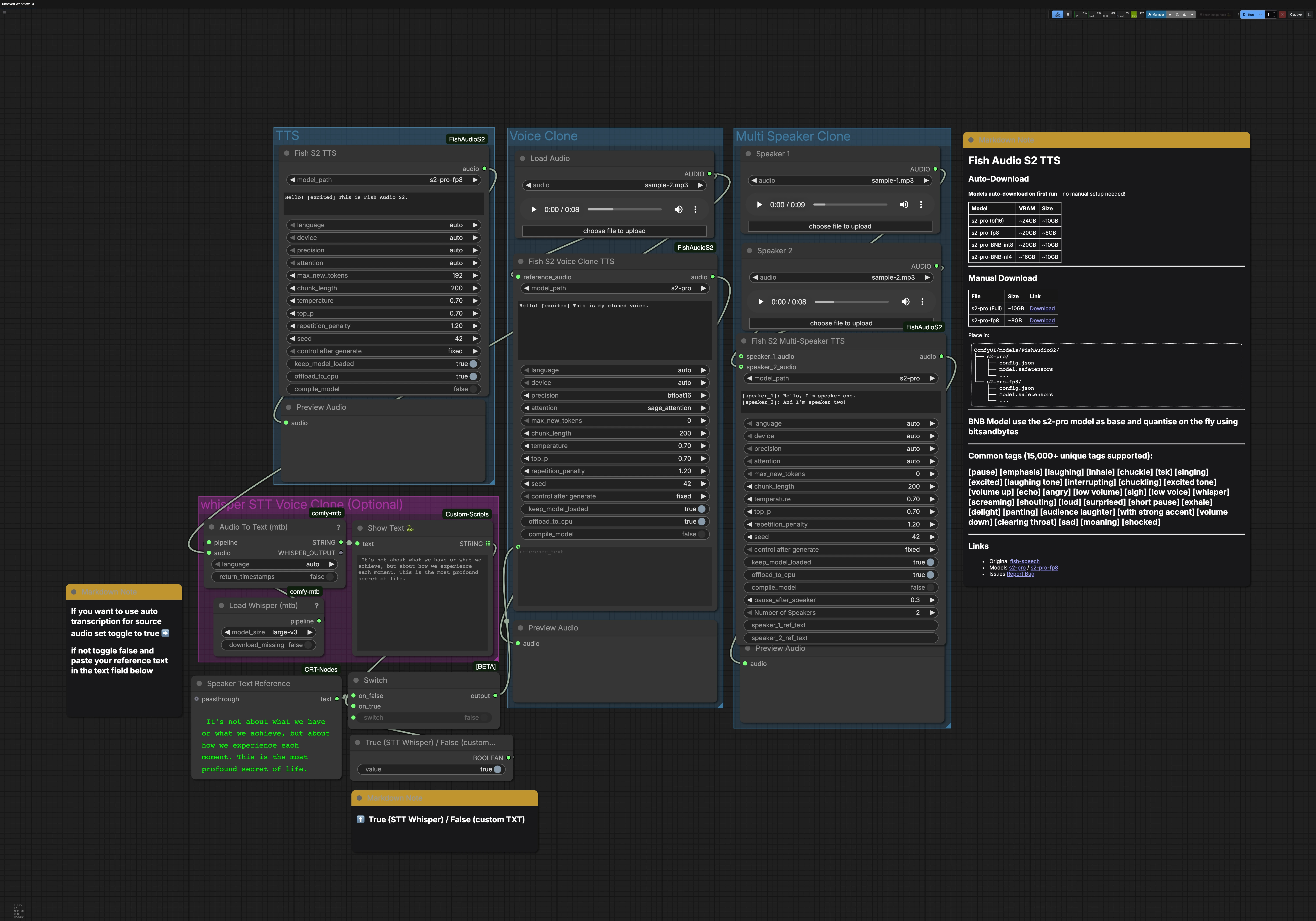Click the speaker_1_ref_text field
Screen dimensions: 1316x921
(841, 625)
